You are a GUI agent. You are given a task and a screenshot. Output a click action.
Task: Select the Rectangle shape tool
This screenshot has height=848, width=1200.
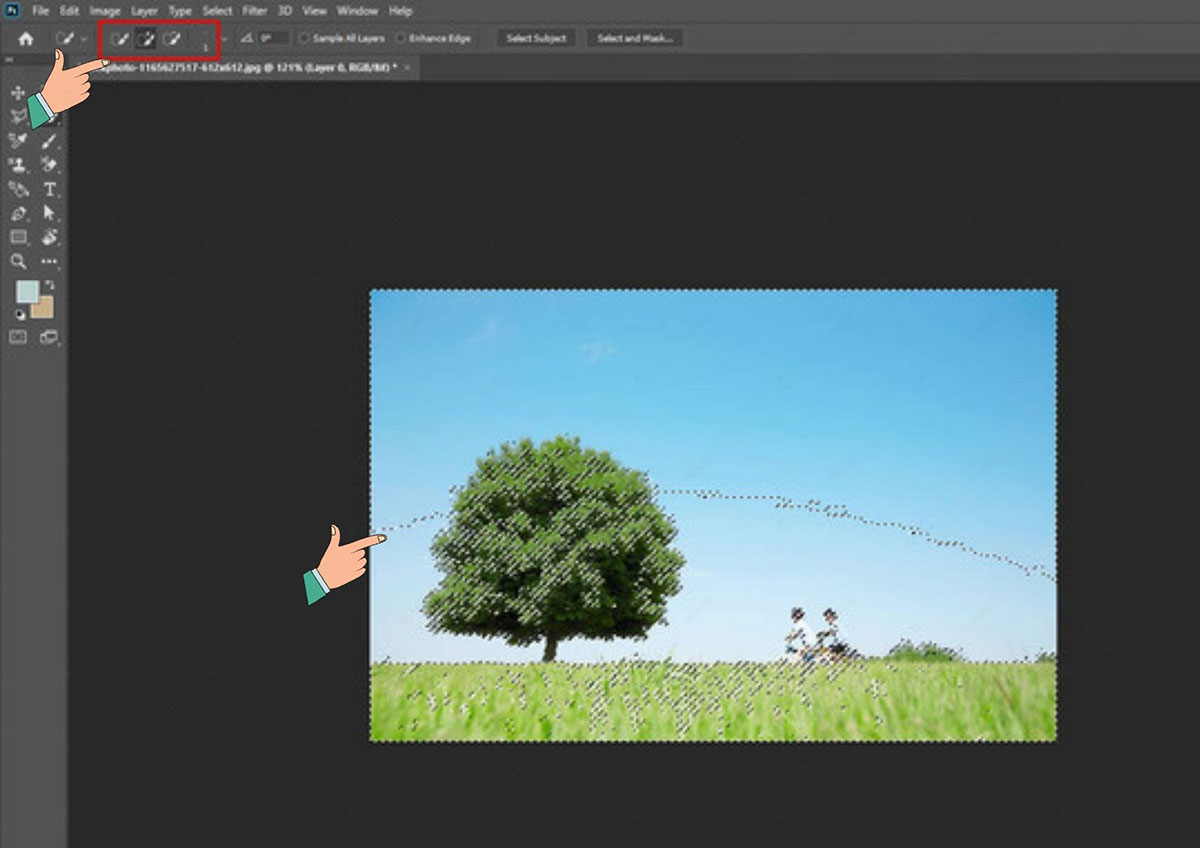pos(17,237)
